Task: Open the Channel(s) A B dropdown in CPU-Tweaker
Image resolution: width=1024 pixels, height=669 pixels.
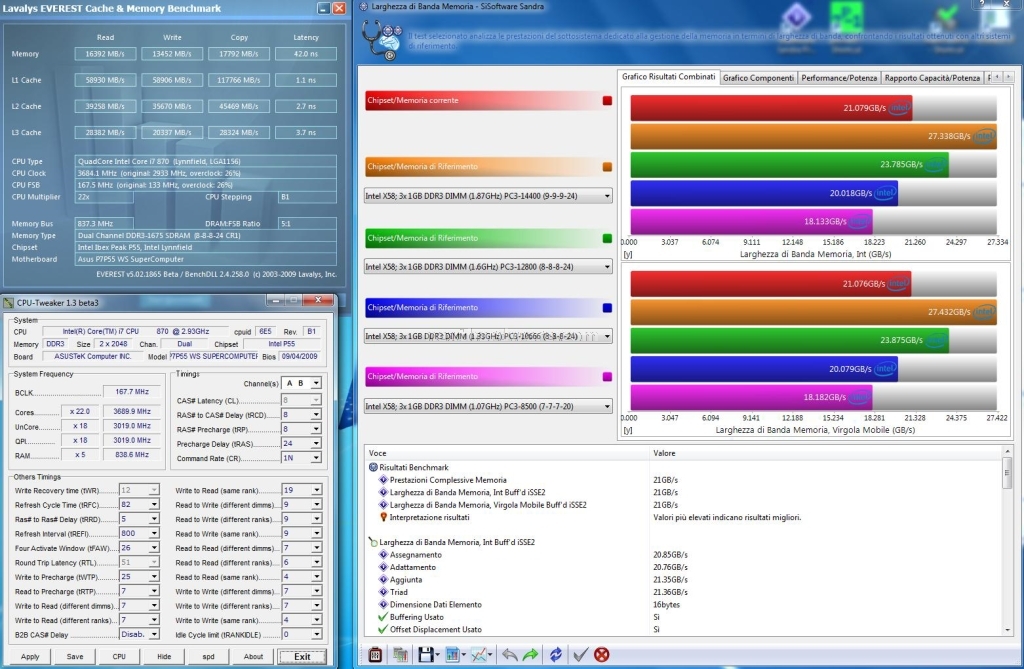Action: (x=301, y=383)
